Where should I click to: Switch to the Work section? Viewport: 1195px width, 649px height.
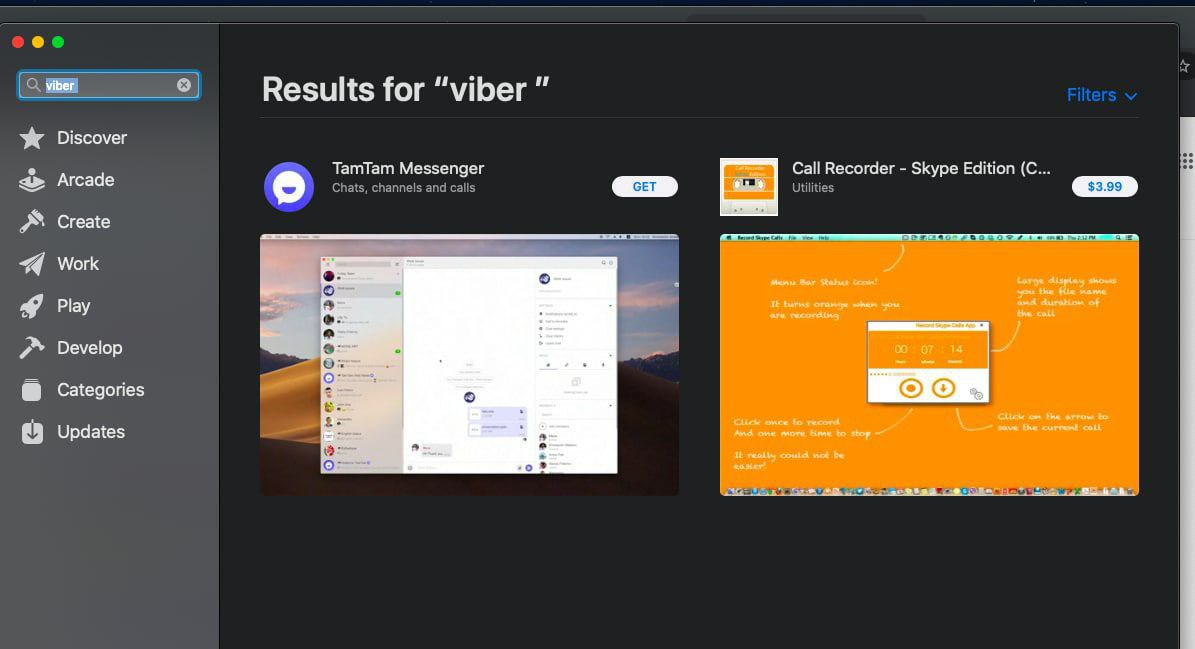tap(78, 264)
